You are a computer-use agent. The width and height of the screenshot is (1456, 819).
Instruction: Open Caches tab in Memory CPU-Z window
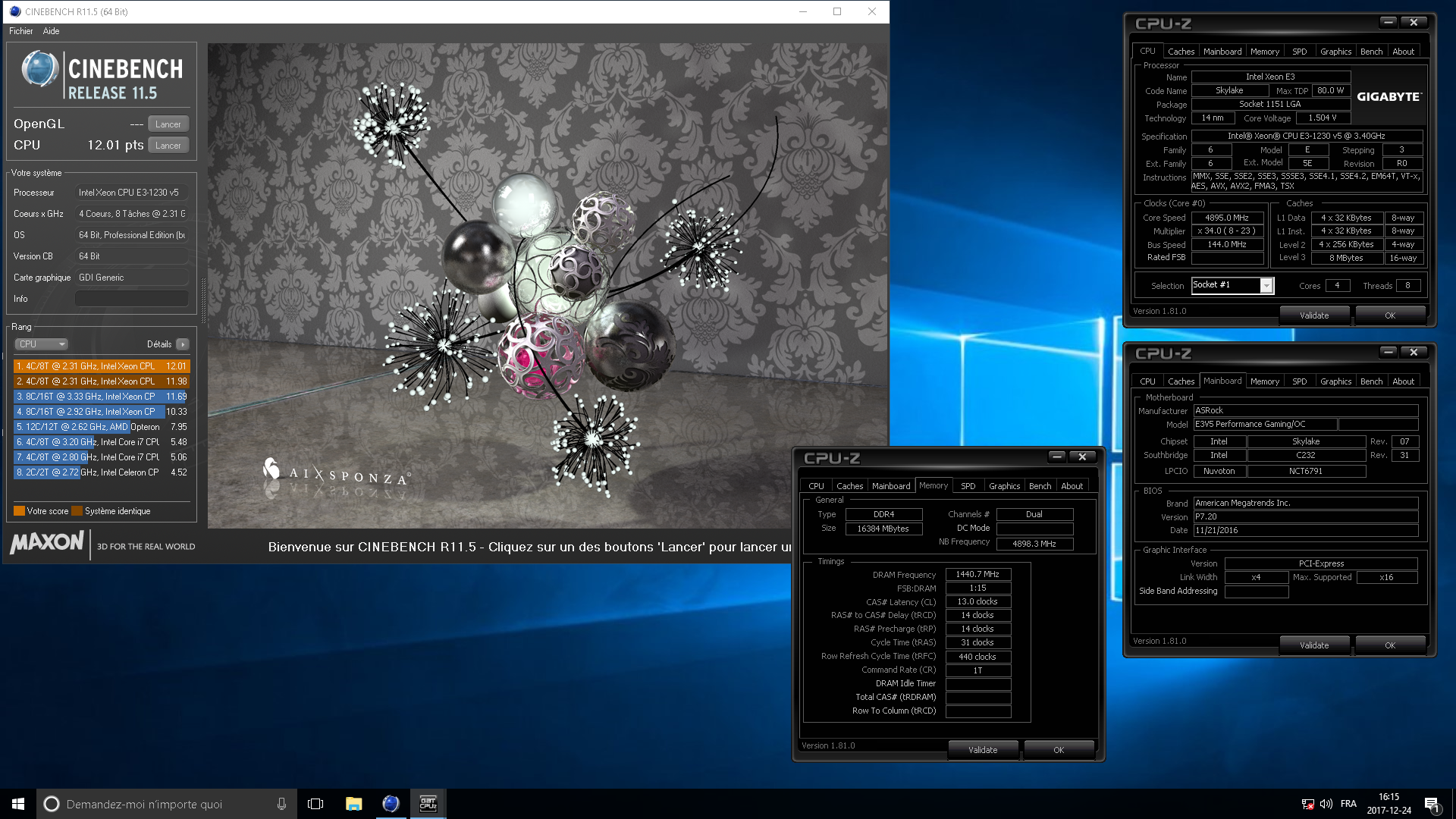[849, 486]
